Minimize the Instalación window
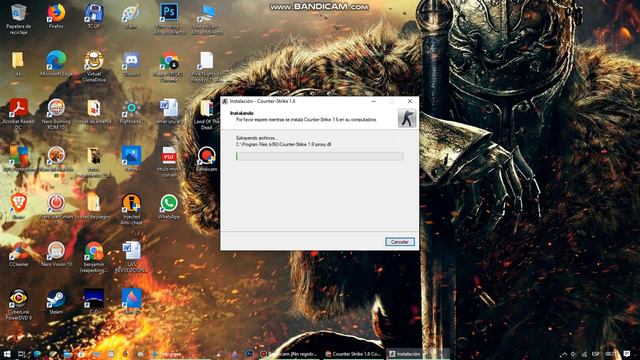 (373, 101)
